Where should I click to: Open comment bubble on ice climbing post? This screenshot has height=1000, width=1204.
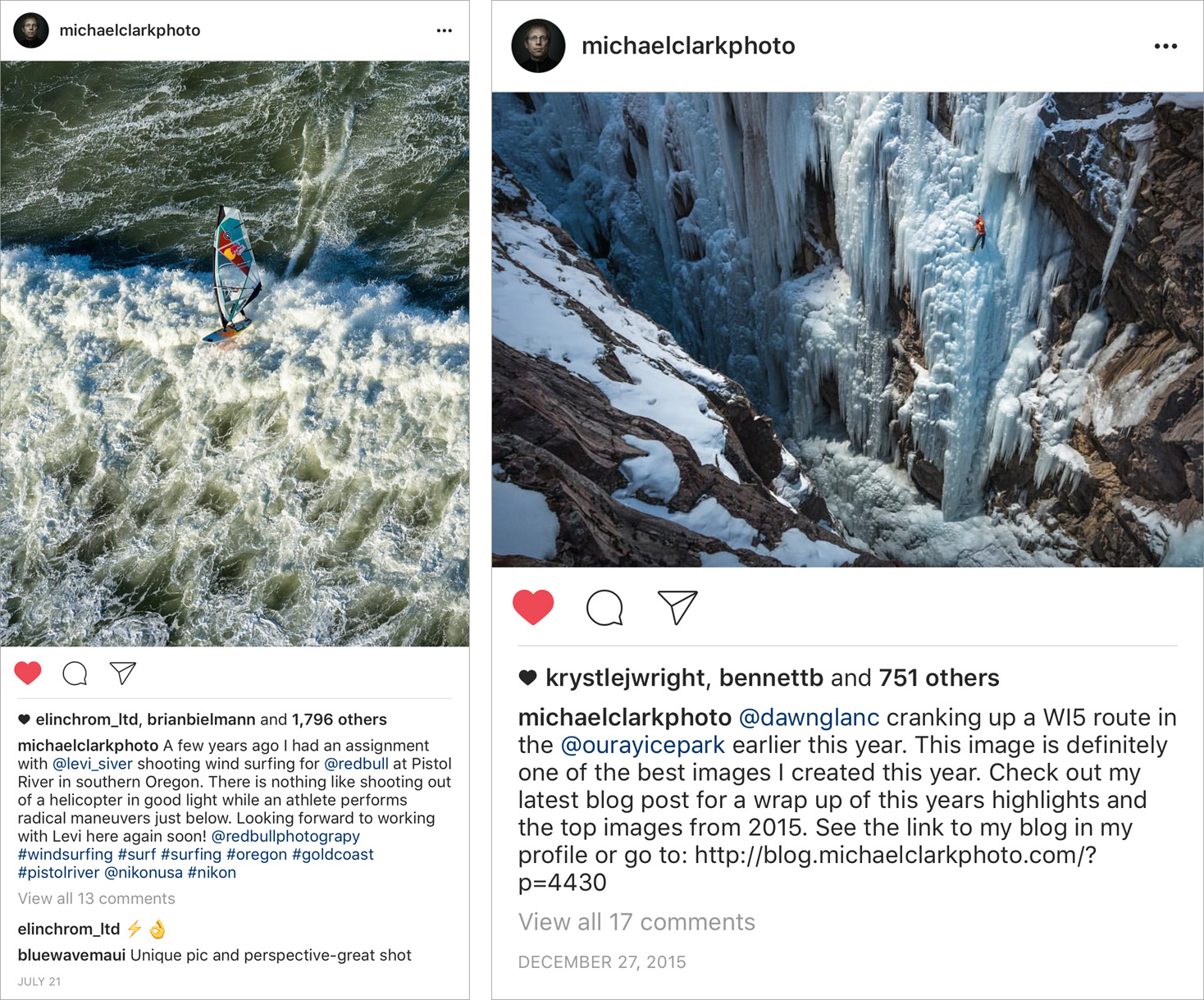[x=604, y=608]
